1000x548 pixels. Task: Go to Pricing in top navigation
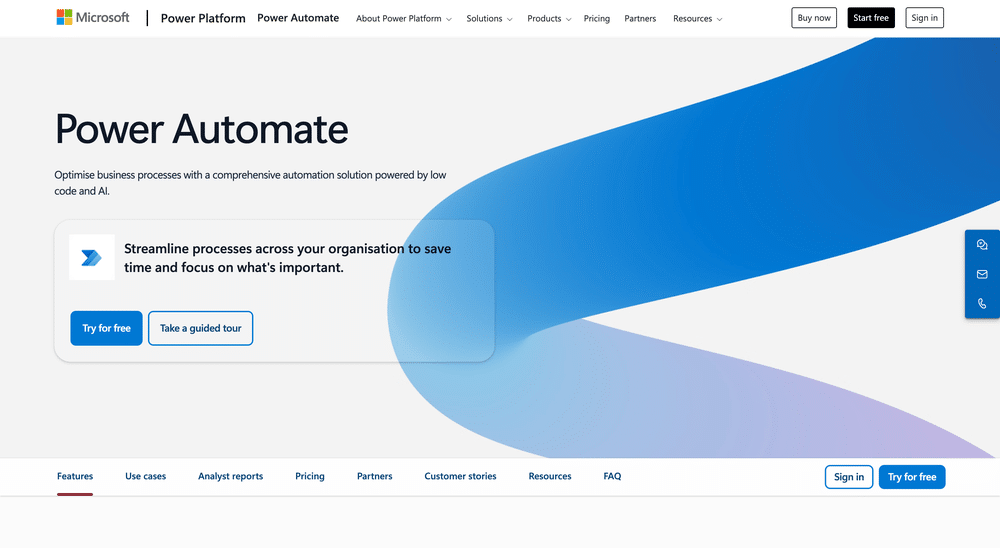[x=597, y=19]
